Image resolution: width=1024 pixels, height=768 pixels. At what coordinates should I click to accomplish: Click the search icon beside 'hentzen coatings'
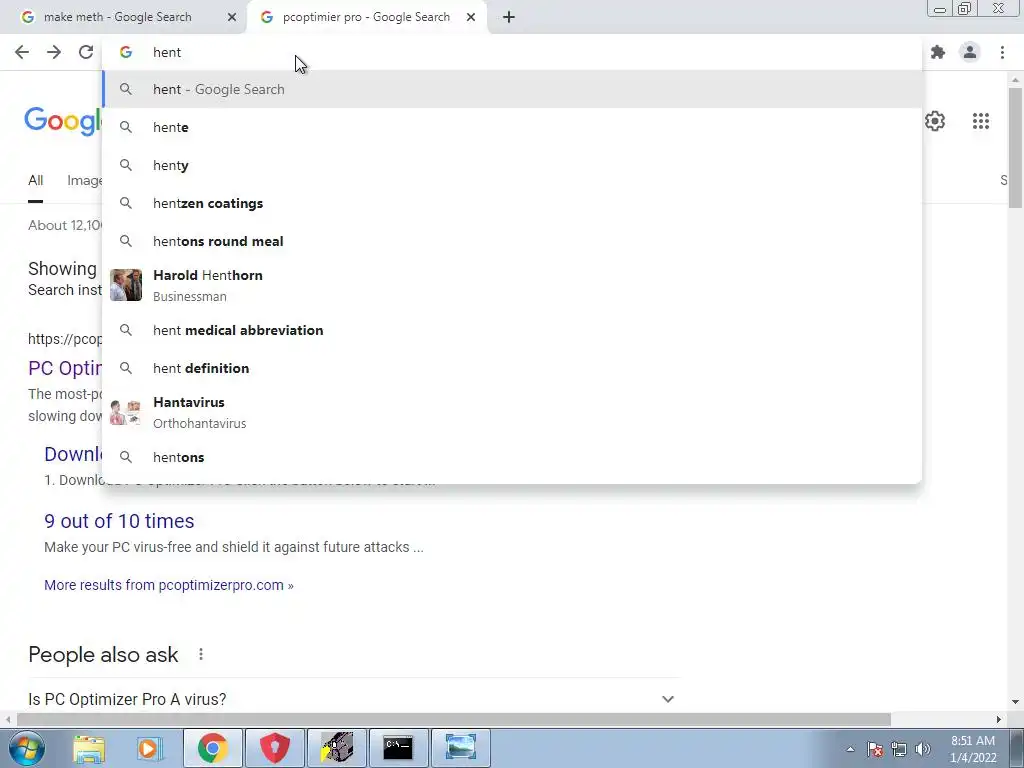point(125,203)
